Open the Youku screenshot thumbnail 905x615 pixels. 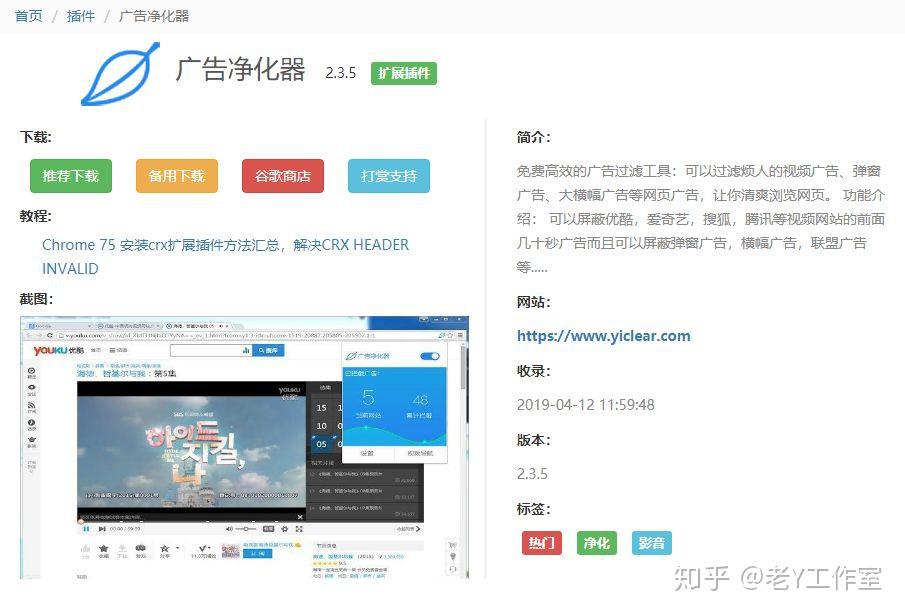coord(244,447)
